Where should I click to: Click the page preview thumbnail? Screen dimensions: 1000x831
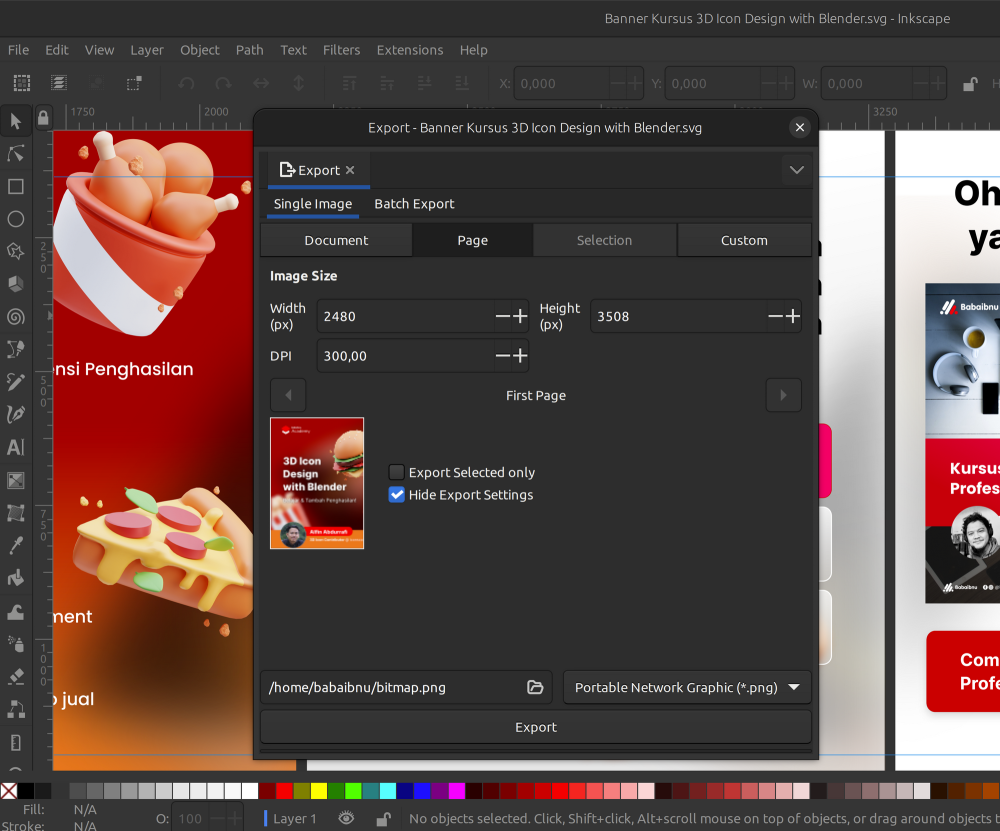coord(317,483)
